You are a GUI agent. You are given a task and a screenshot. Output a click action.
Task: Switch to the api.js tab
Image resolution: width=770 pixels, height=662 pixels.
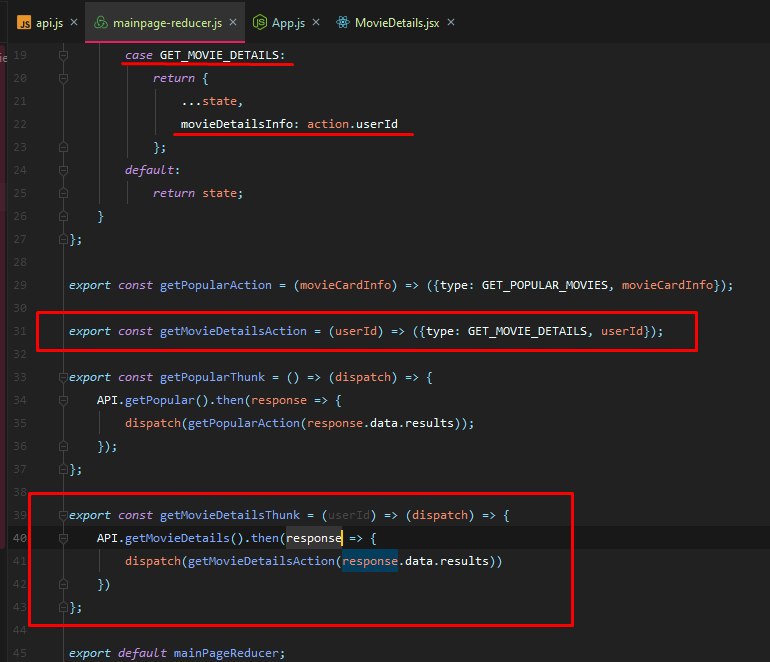pyautogui.click(x=40, y=23)
